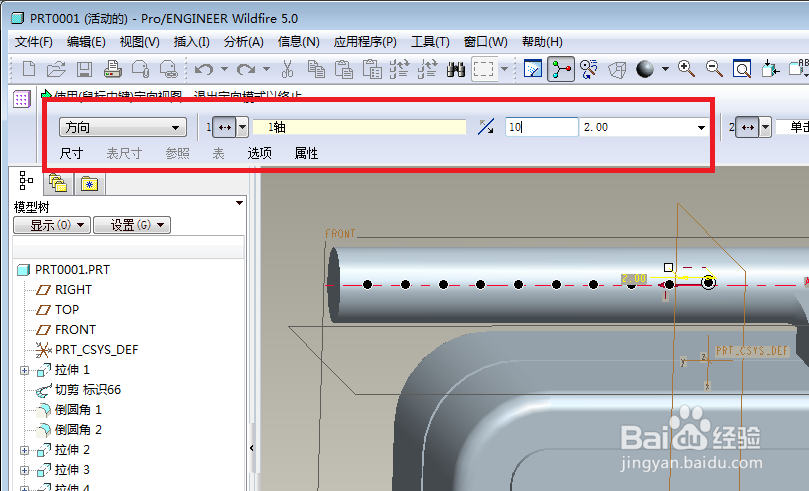Open the 分析(A) menu
The image size is (809, 491).
tap(244, 42)
